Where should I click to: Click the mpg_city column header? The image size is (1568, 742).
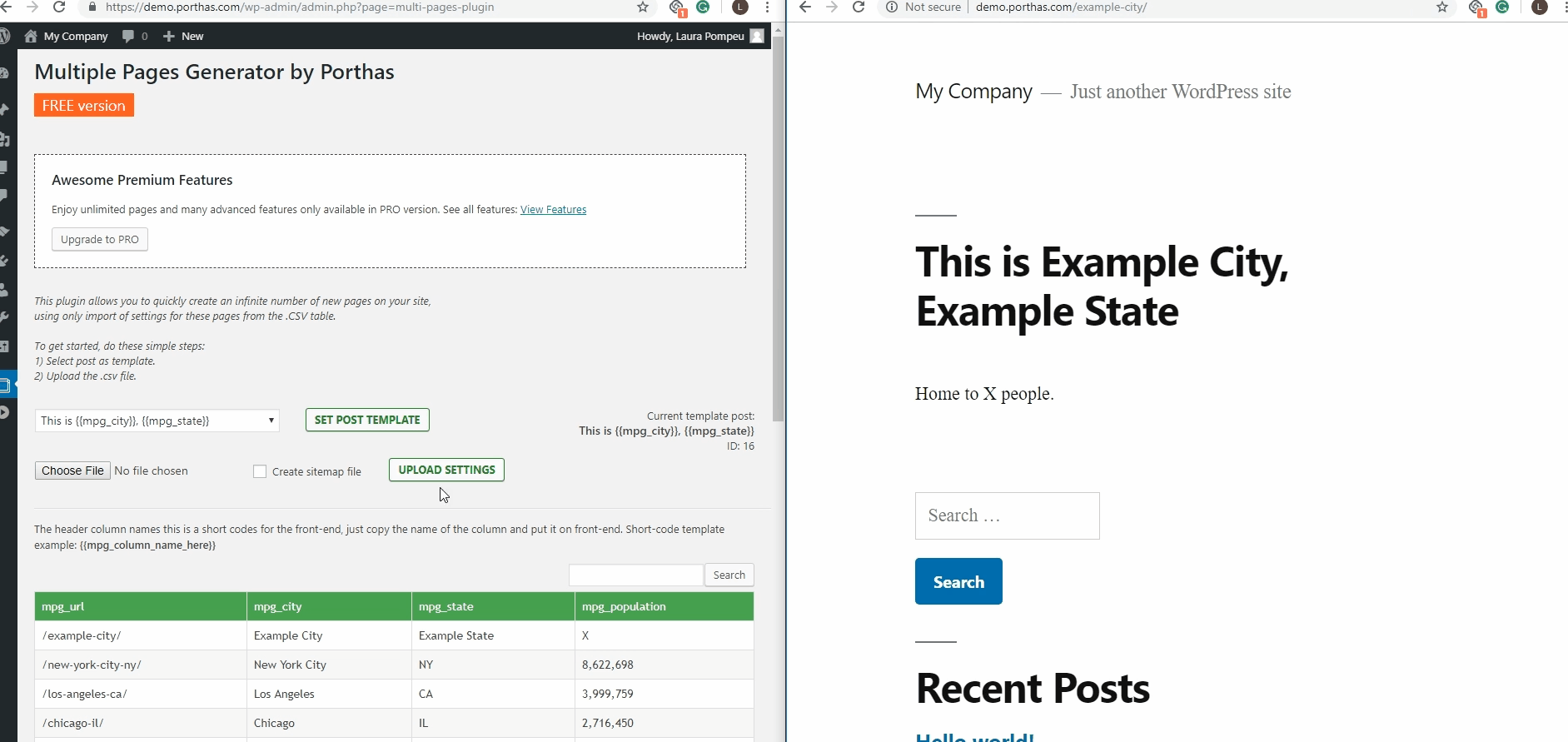[329, 606]
